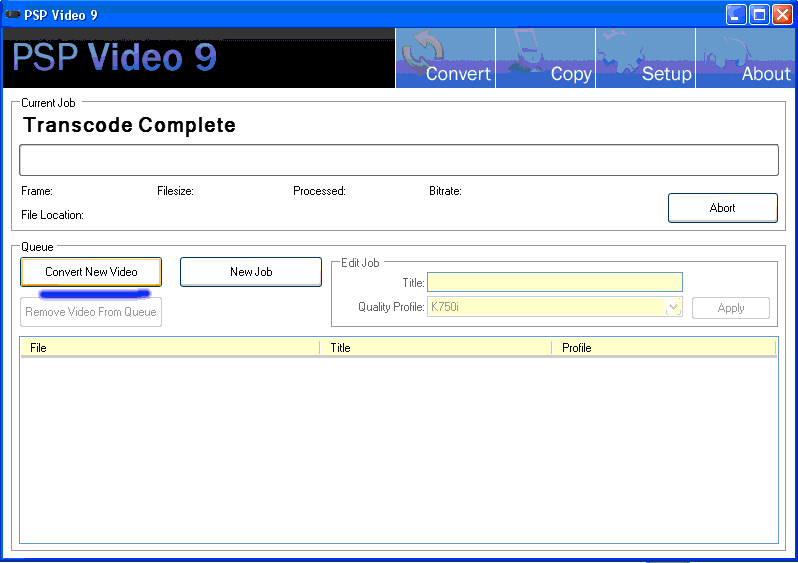
Task: Click the Processed: label
Action: tap(319, 191)
